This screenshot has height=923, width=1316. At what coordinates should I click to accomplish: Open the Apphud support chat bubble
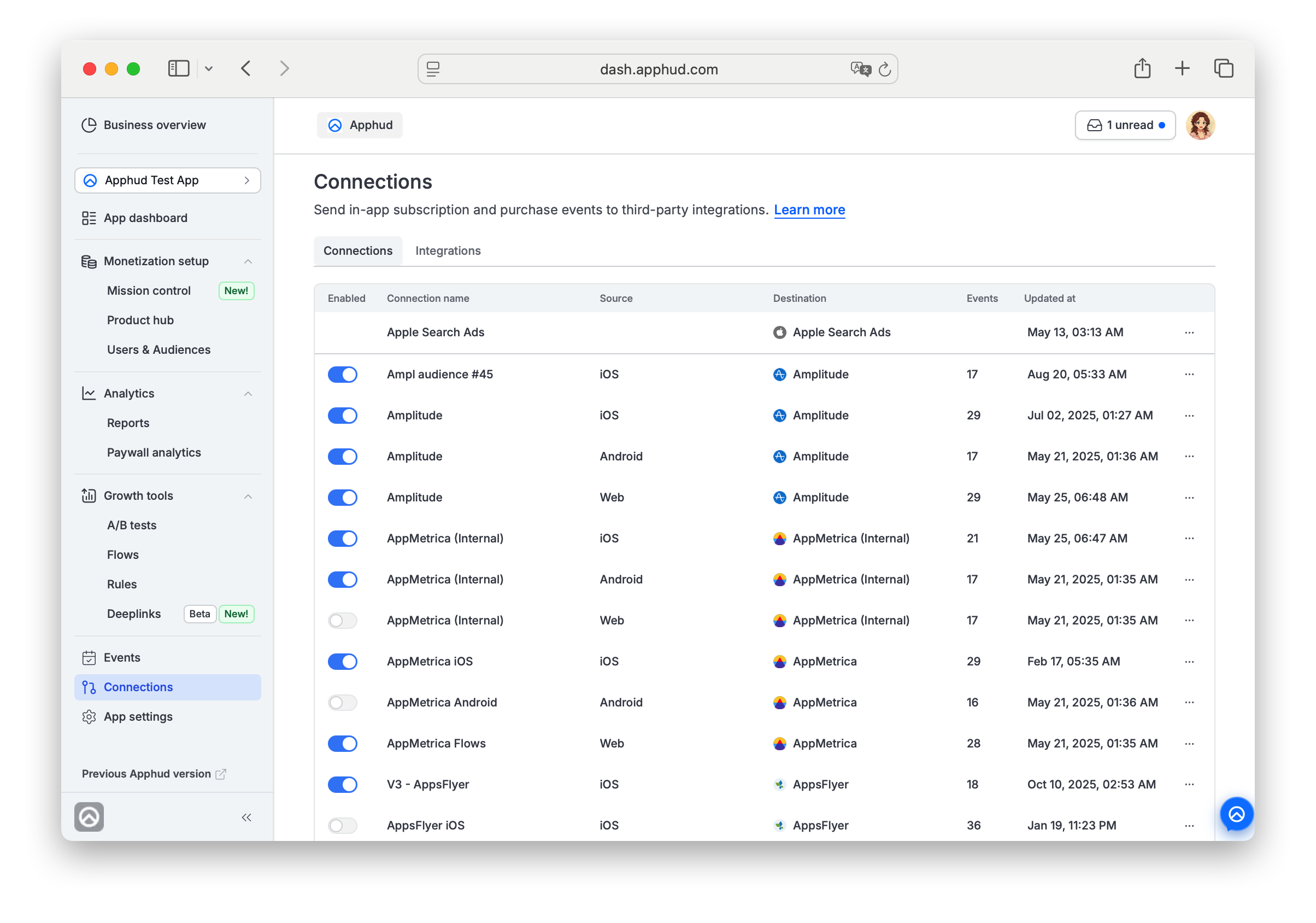(x=1236, y=814)
